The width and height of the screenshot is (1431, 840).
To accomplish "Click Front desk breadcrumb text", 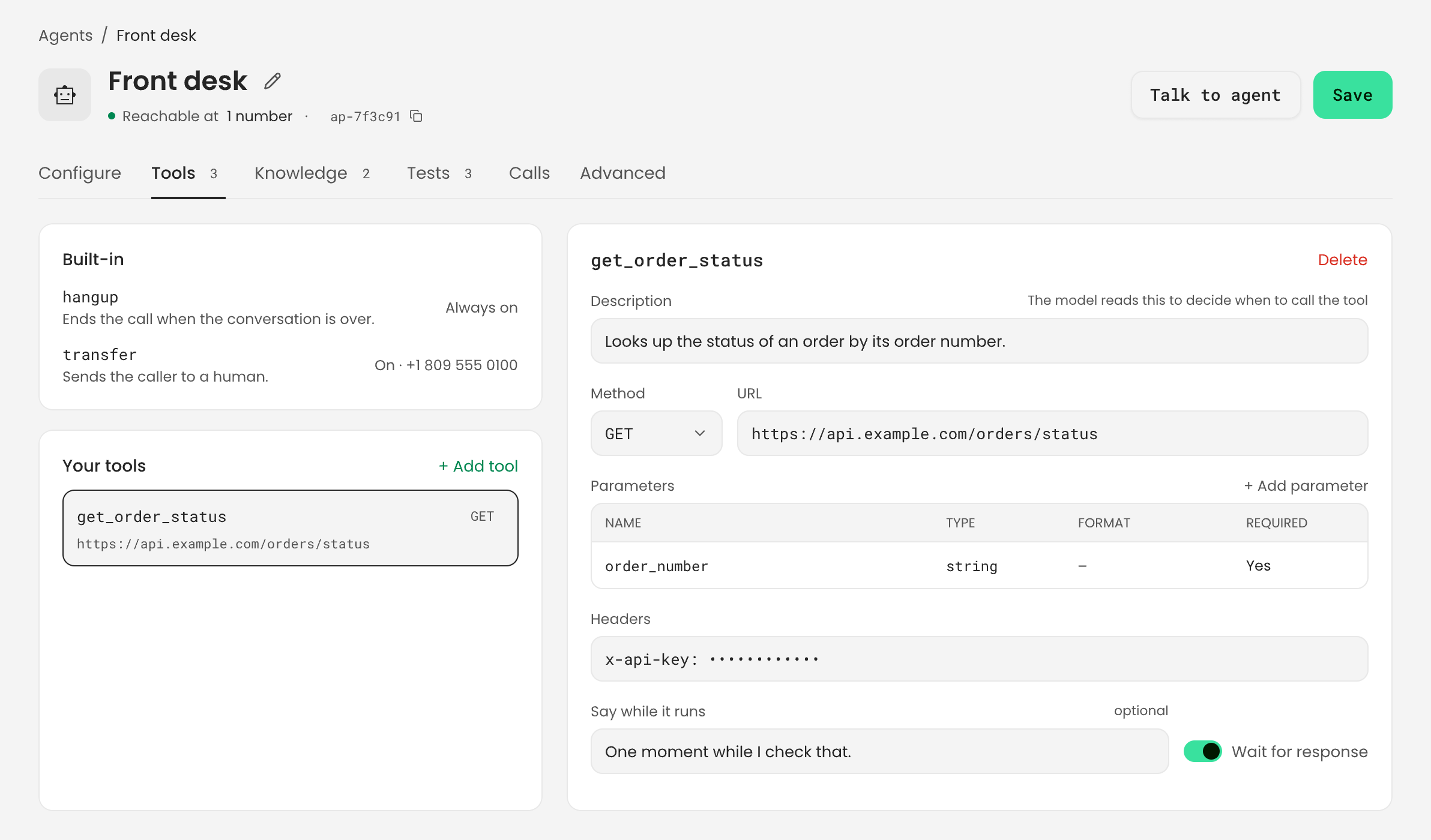I will [x=156, y=35].
